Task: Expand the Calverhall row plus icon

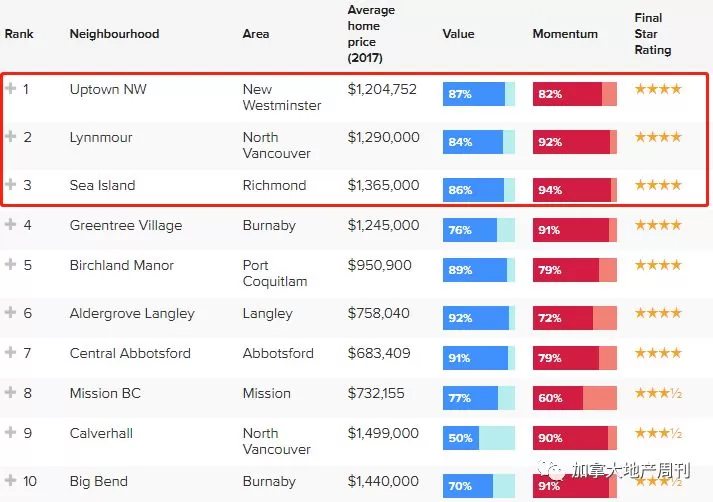Action: click(10, 432)
